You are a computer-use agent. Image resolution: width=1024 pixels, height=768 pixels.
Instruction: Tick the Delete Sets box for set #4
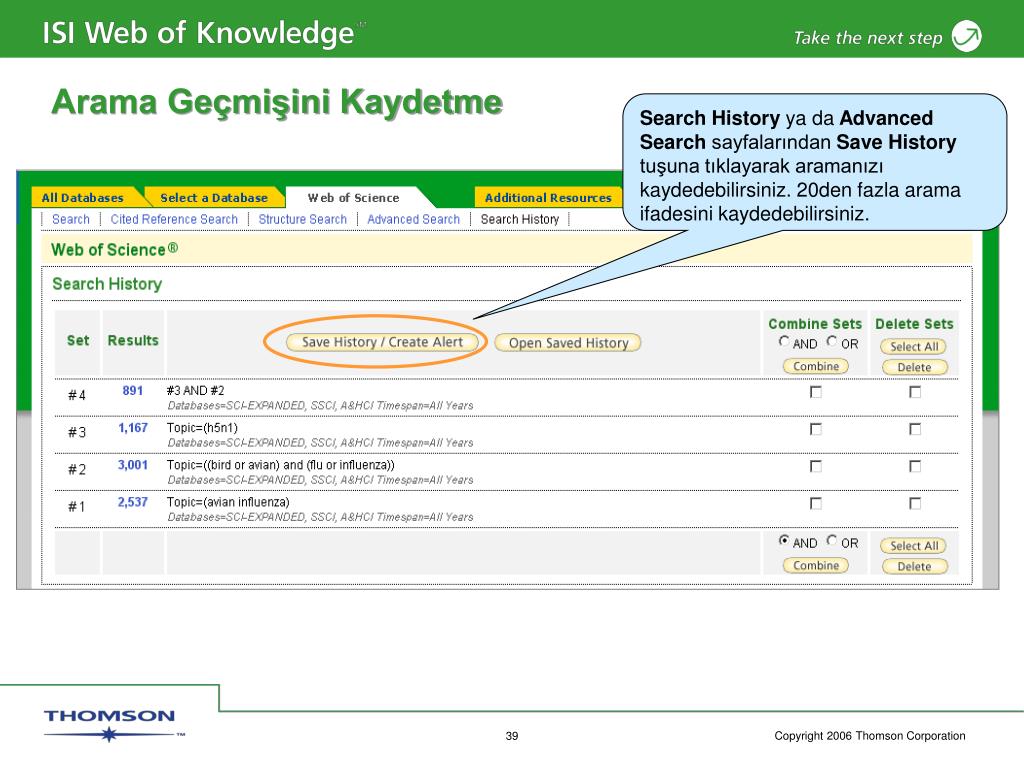click(x=915, y=392)
